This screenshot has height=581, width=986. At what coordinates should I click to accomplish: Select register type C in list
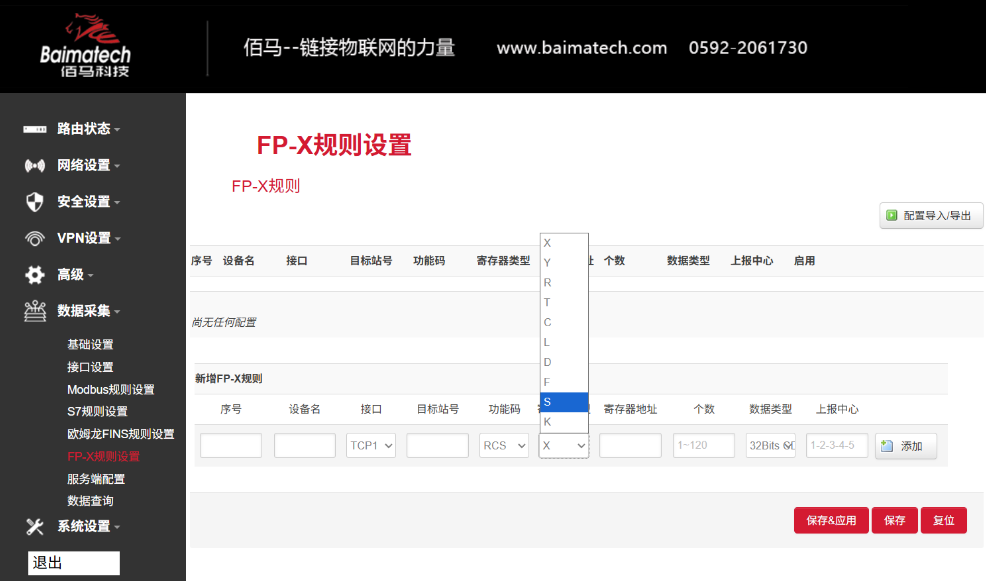point(564,323)
